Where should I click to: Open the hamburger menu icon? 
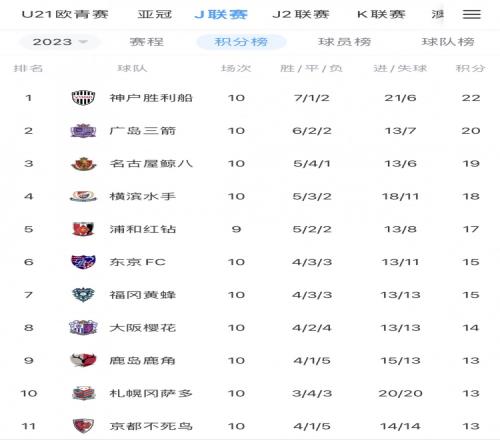[472, 14]
